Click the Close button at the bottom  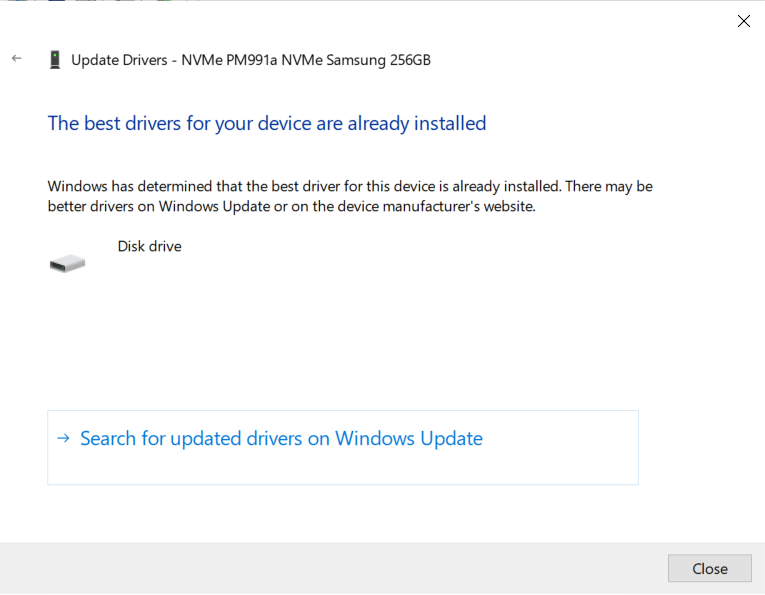click(x=709, y=568)
